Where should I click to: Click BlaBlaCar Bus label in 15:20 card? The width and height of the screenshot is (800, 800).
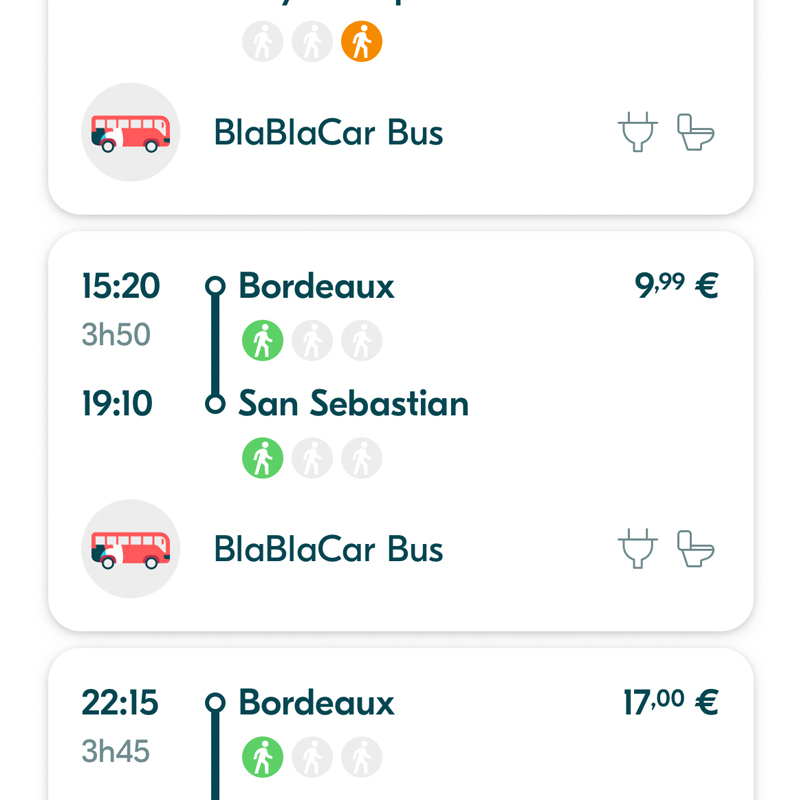[328, 549]
